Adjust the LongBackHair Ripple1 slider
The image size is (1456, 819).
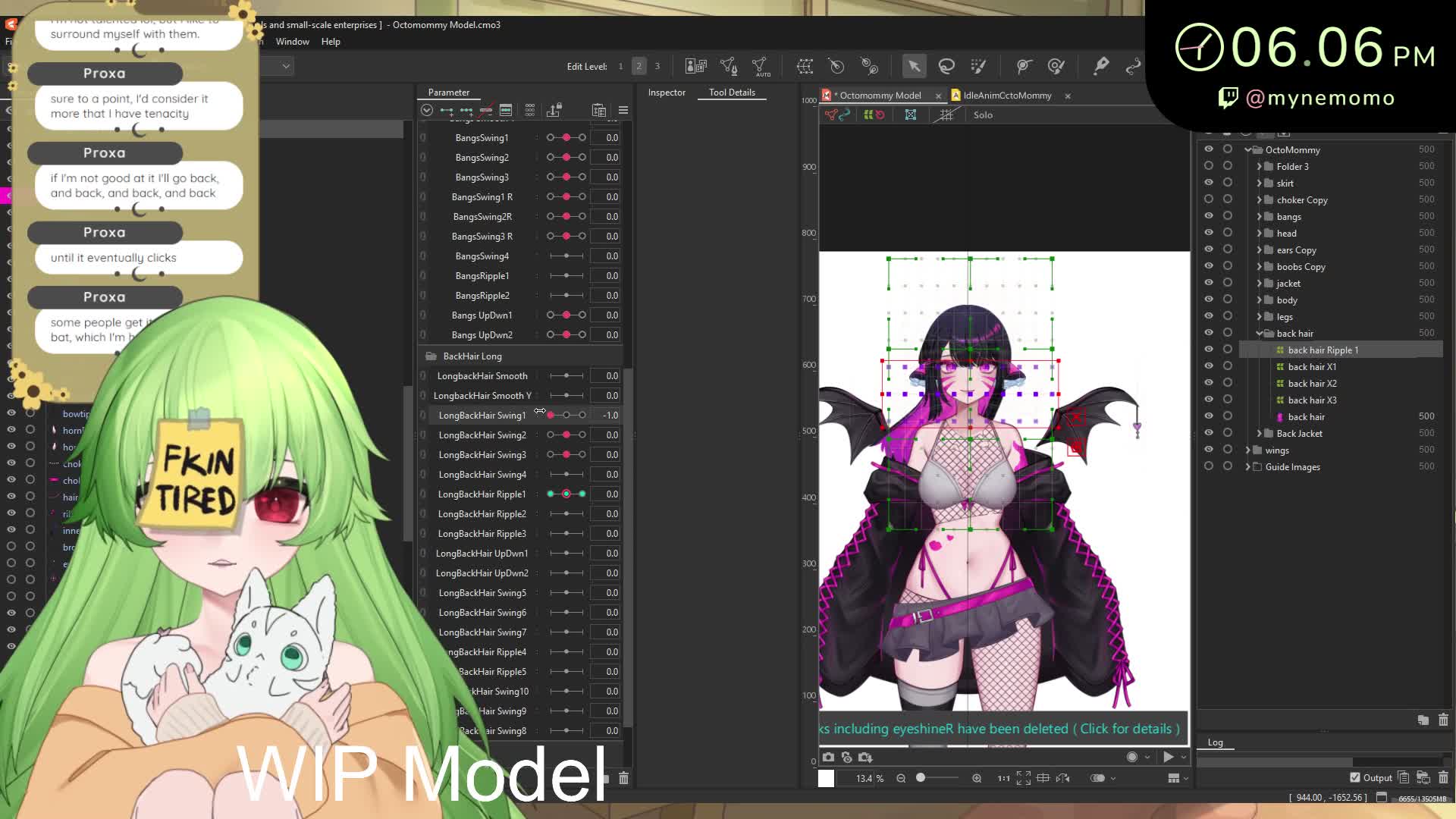566,494
